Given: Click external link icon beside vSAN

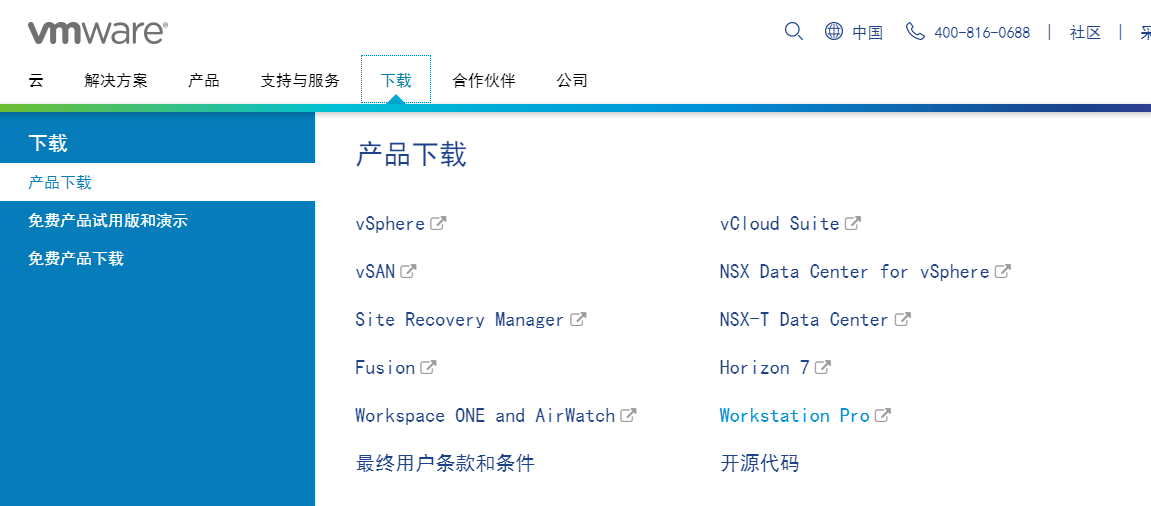Looking at the screenshot, I should pyautogui.click(x=409, y=272).
